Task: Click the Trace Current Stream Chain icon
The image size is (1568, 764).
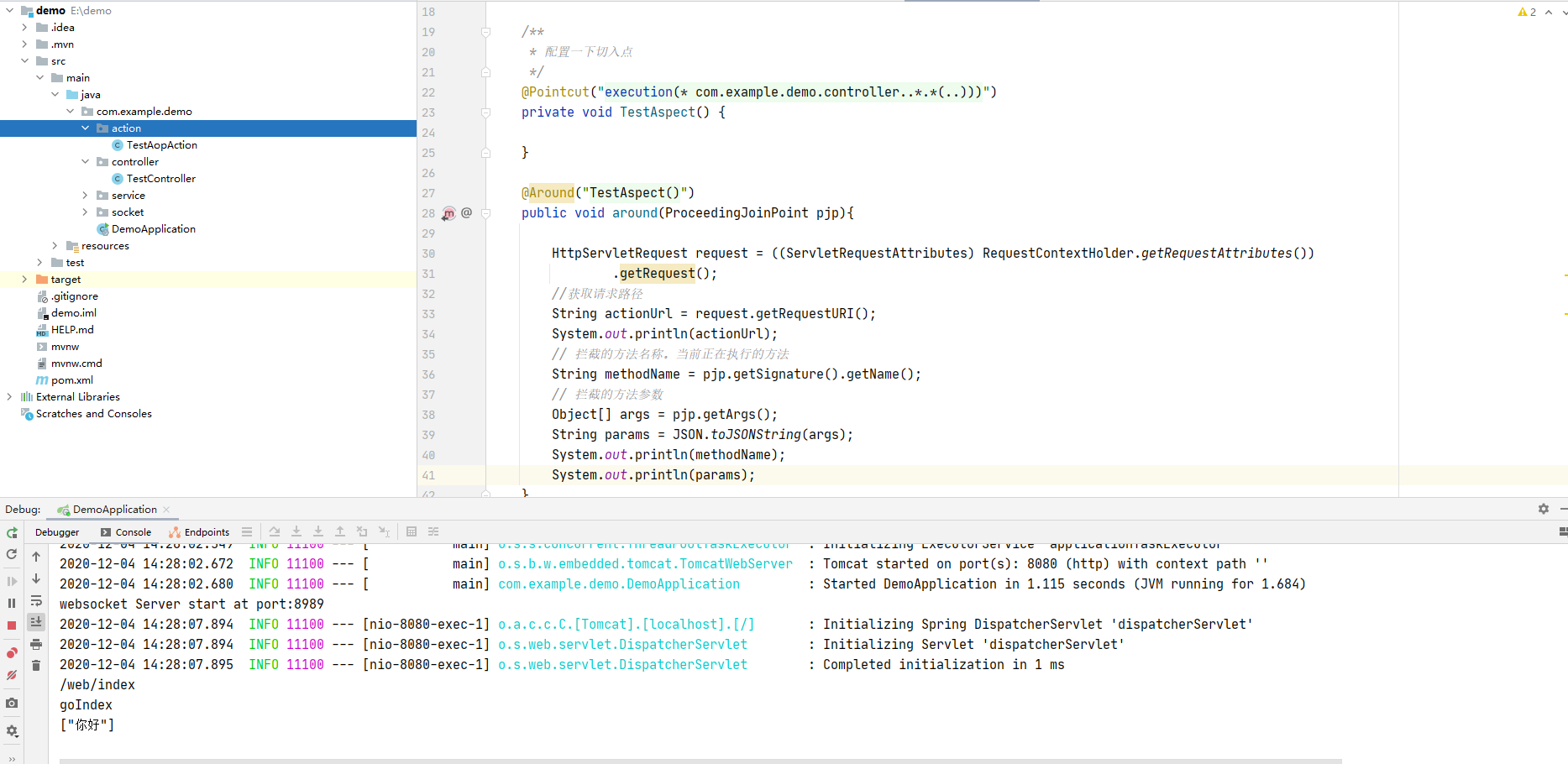Action: pyautogui.click(x=433, y=531)
